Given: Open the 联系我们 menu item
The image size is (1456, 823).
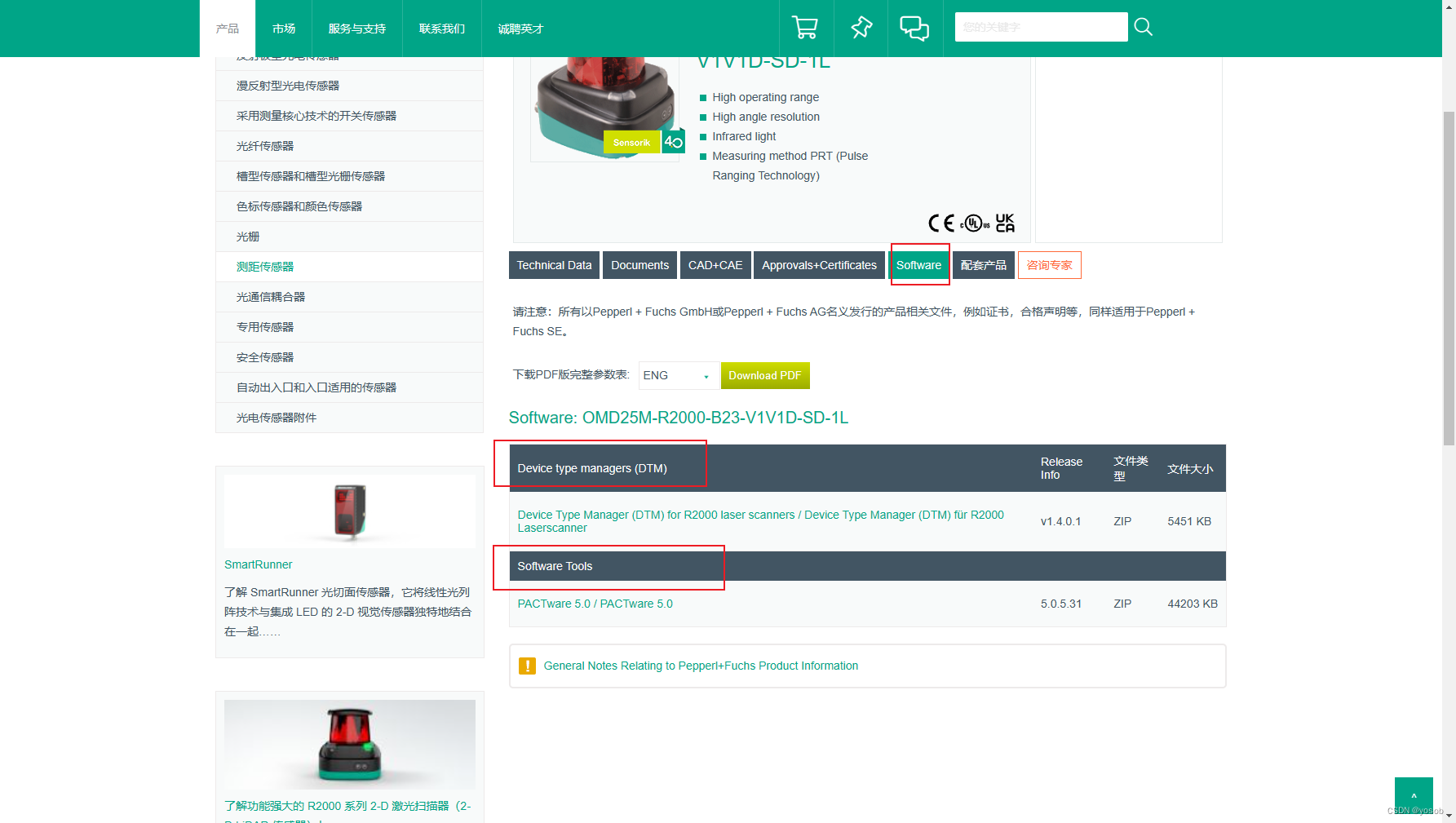Looking at the screenshot, I should pyautogui.click(x=442, y=29).
